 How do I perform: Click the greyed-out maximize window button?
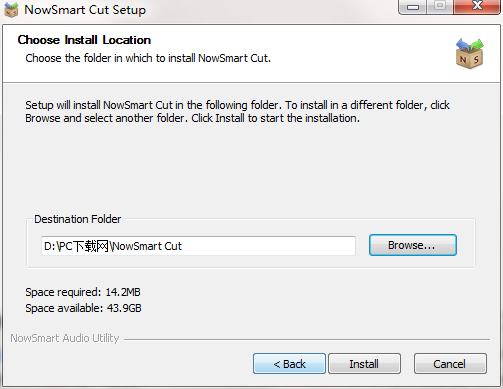440,7
